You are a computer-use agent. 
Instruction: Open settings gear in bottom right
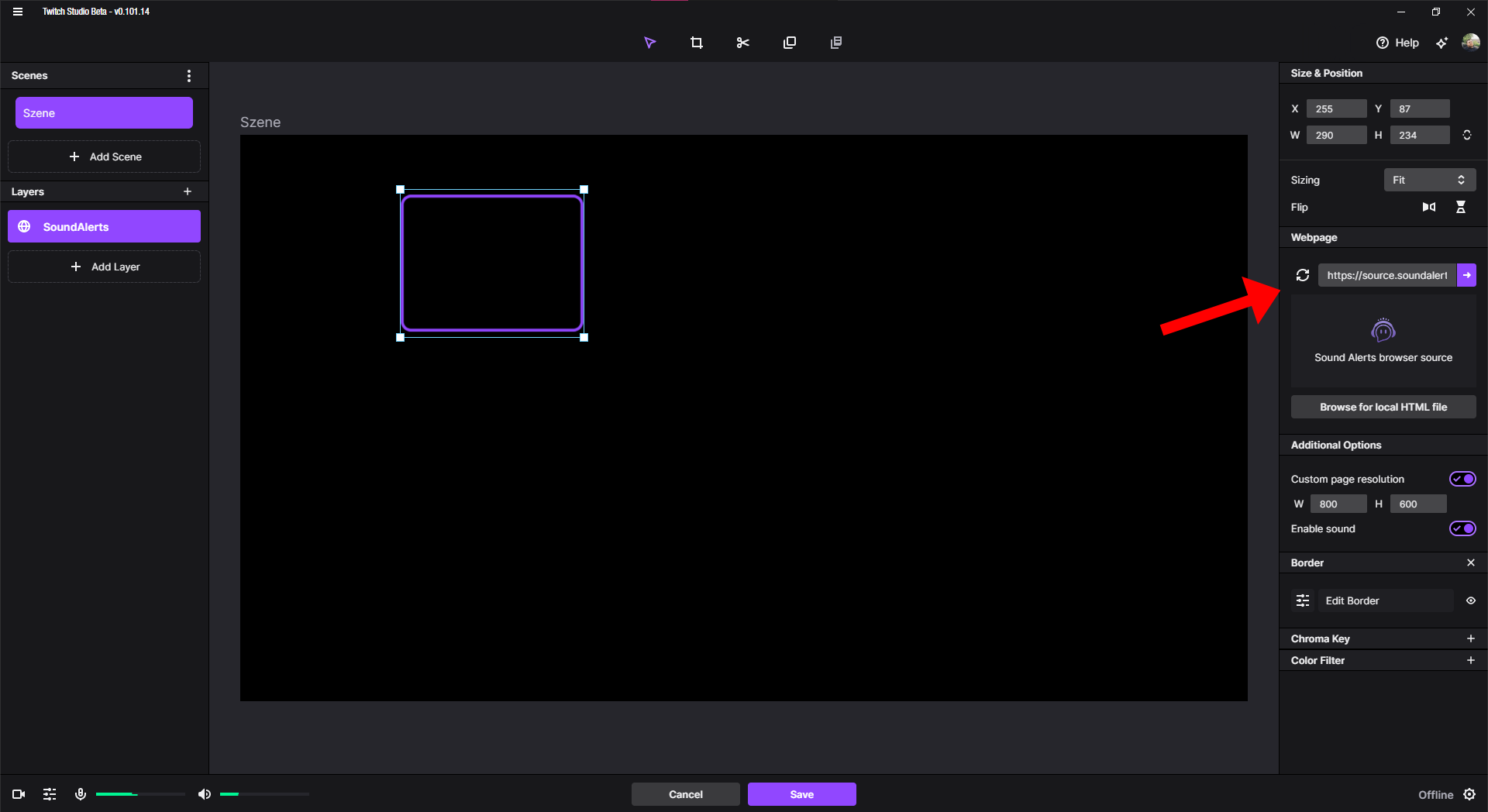click(x=1469, y=794)
